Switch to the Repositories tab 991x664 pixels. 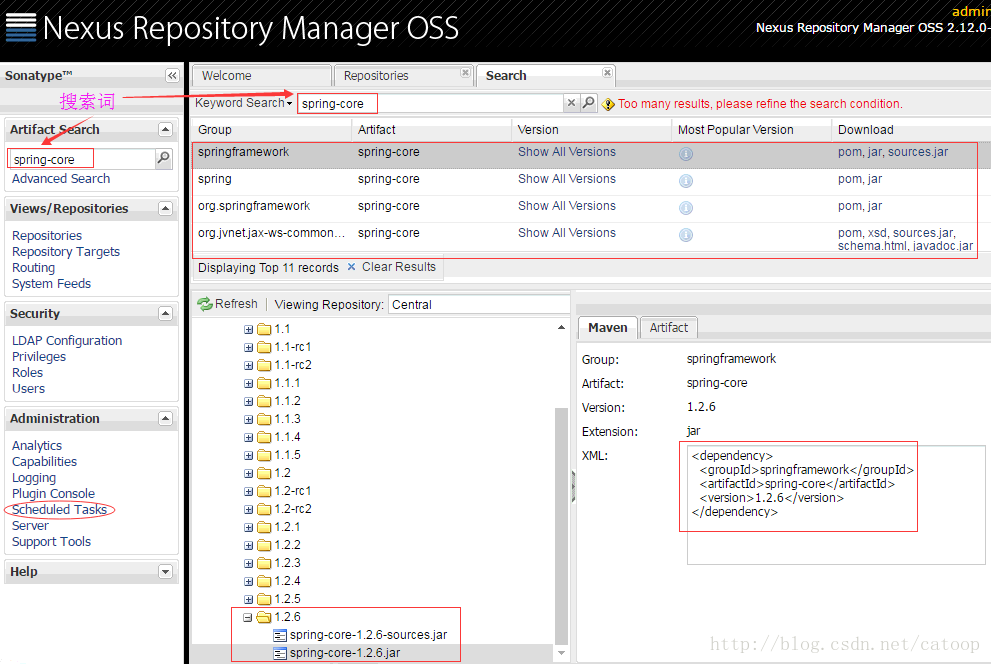tap(403, 76)
